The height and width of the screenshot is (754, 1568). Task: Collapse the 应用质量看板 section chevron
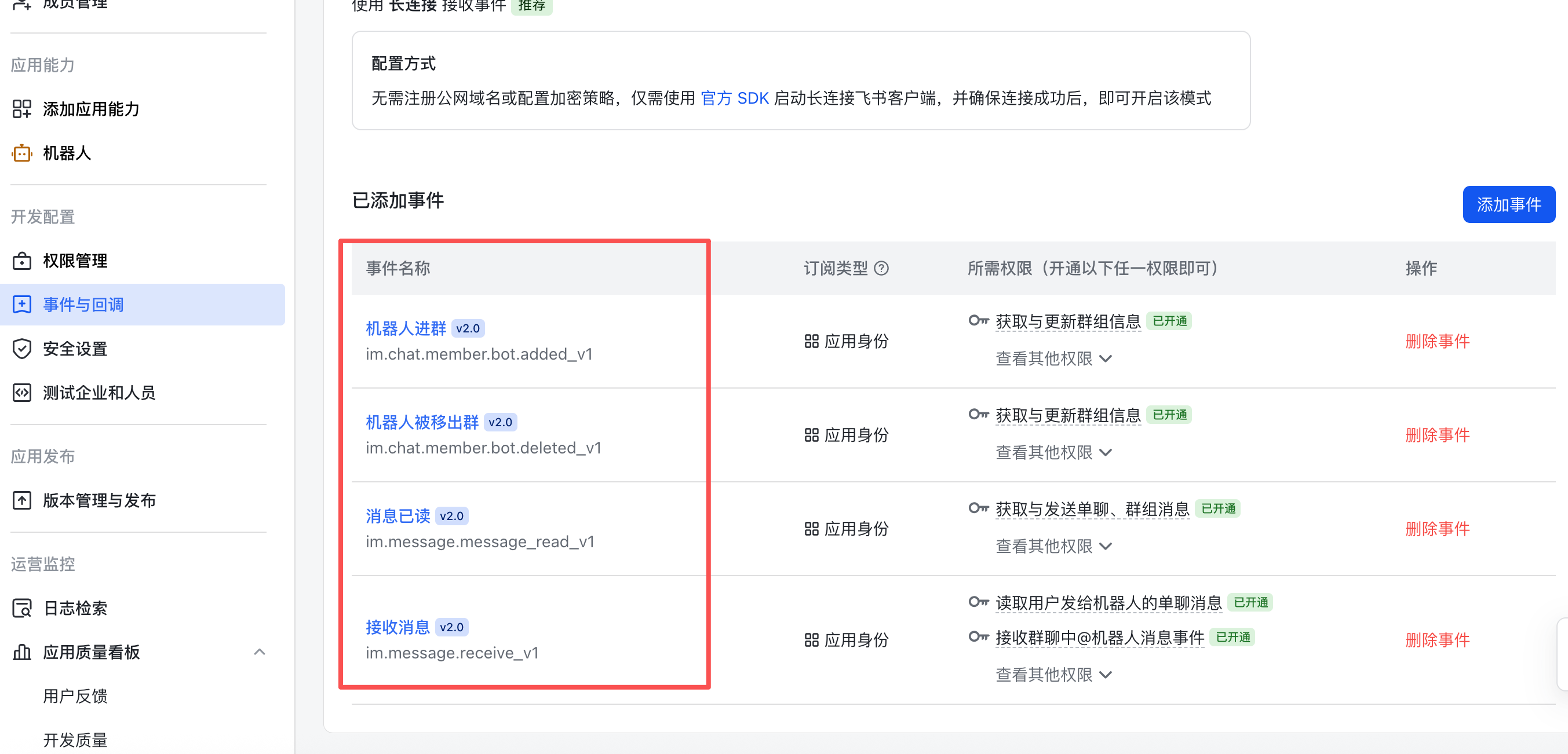coord(259,653)
